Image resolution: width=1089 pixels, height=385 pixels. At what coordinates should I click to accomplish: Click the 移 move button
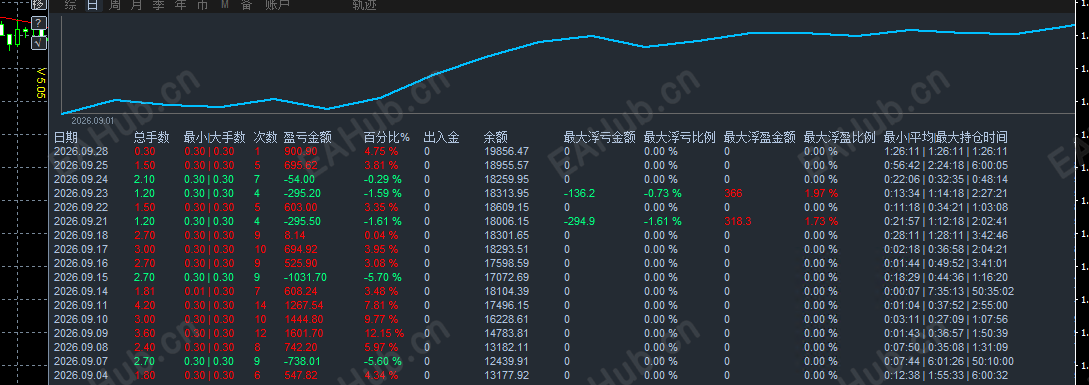point(40,4)
